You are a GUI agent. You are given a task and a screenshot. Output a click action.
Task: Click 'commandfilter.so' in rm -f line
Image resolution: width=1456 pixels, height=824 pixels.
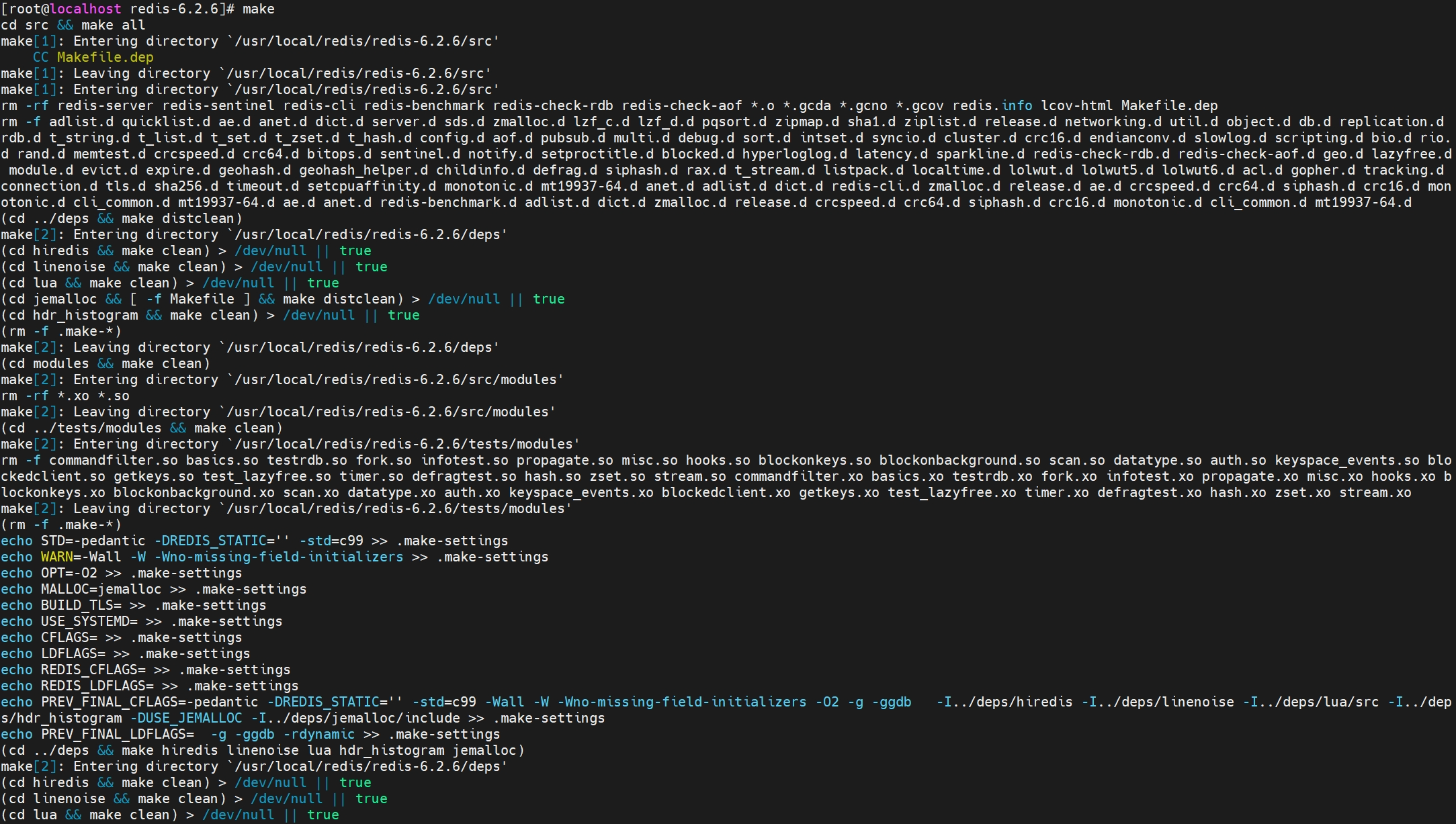(114, 460)
